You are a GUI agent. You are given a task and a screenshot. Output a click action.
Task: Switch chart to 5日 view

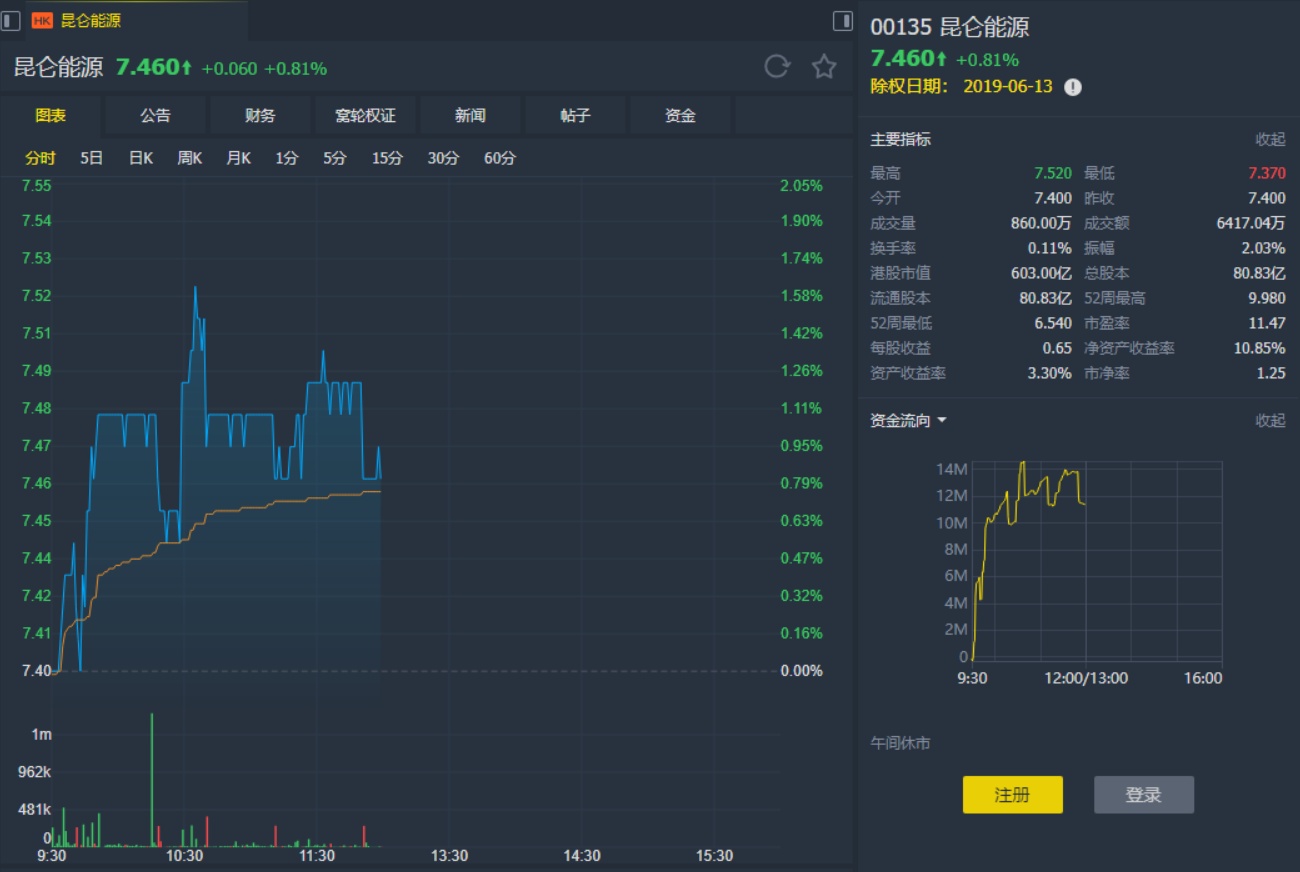pyautogui.click(x=92, y=158)
